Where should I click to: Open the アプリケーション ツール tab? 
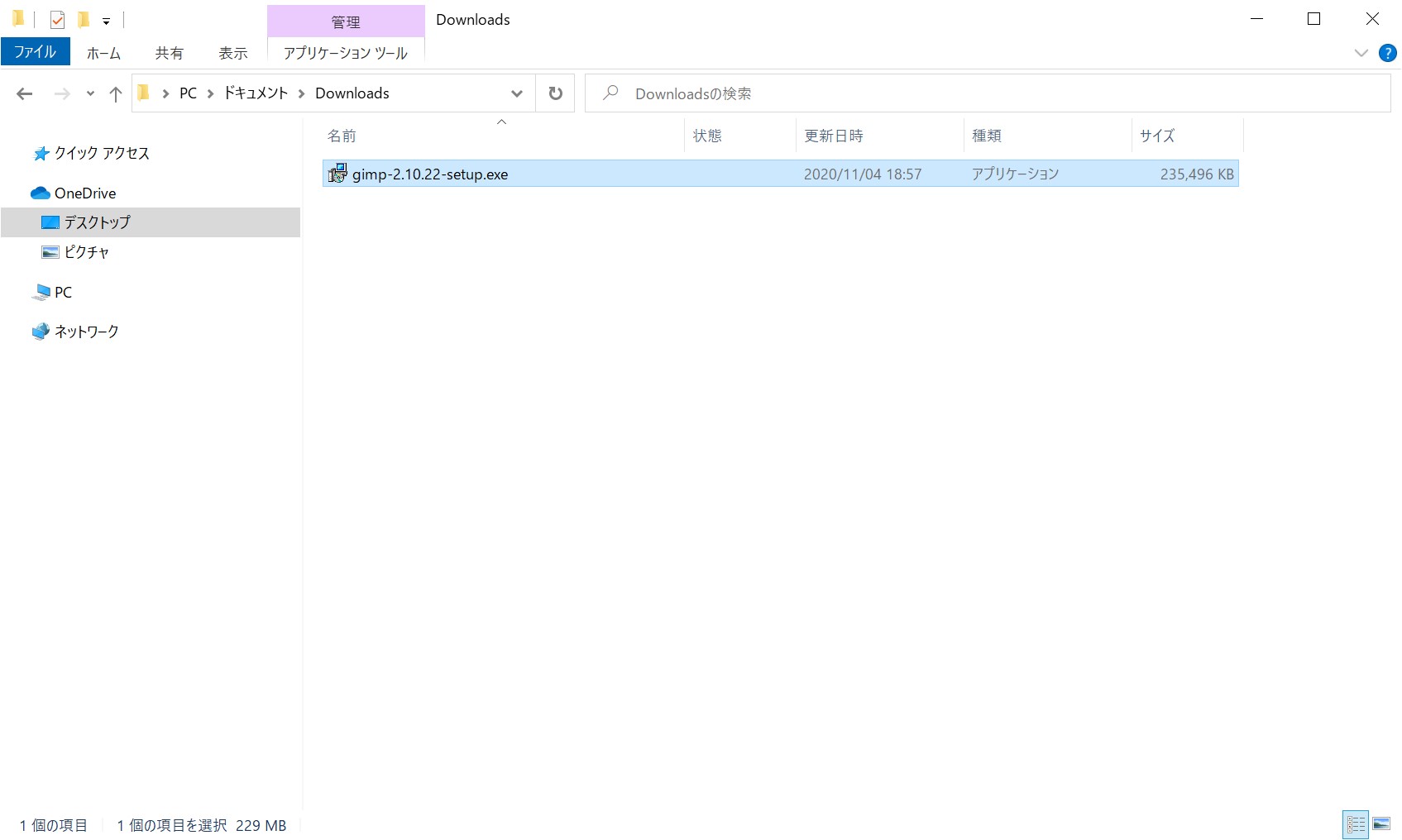tap(345, 52)
